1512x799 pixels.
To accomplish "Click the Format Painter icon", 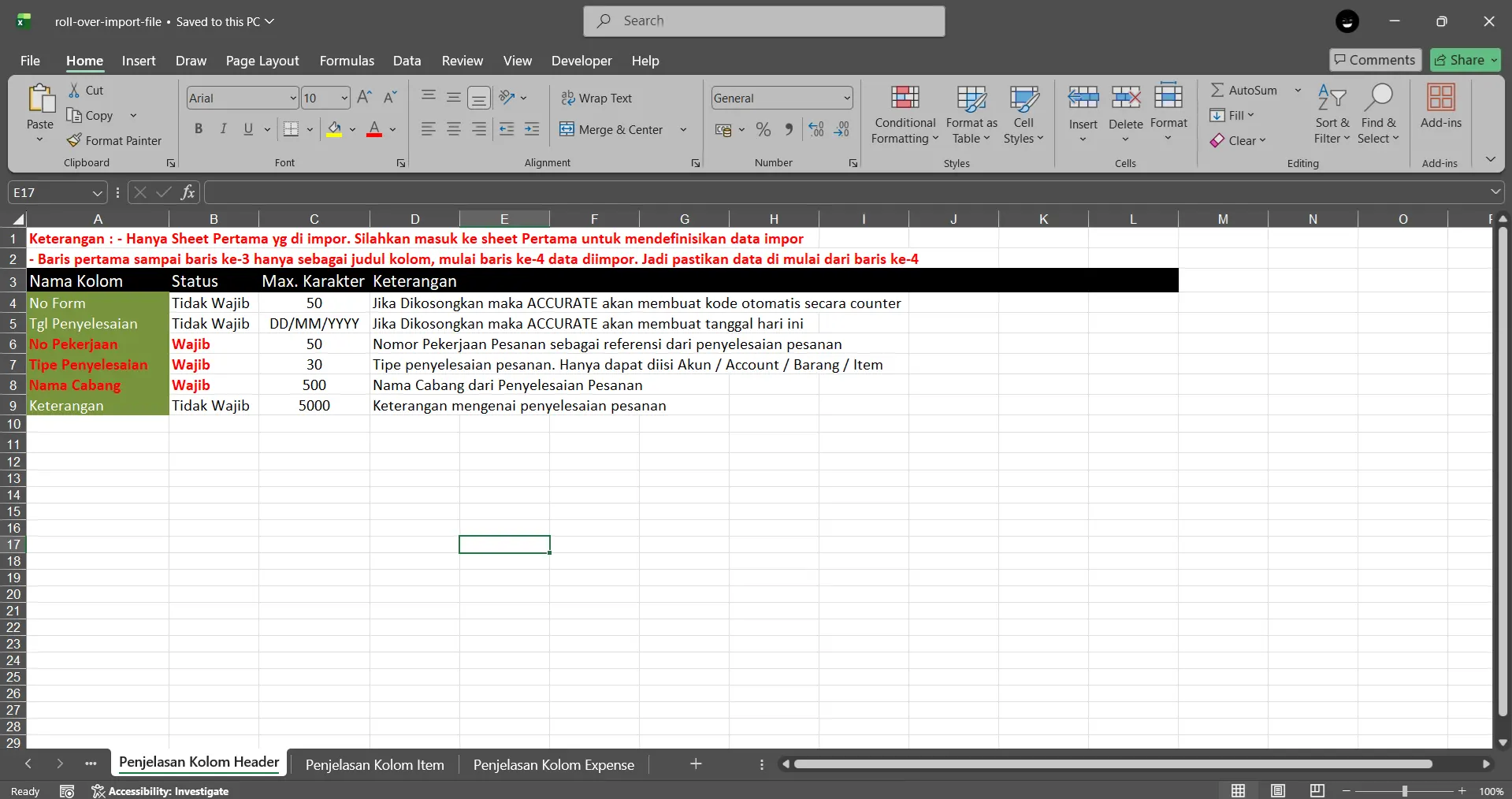I will [75, 140].
